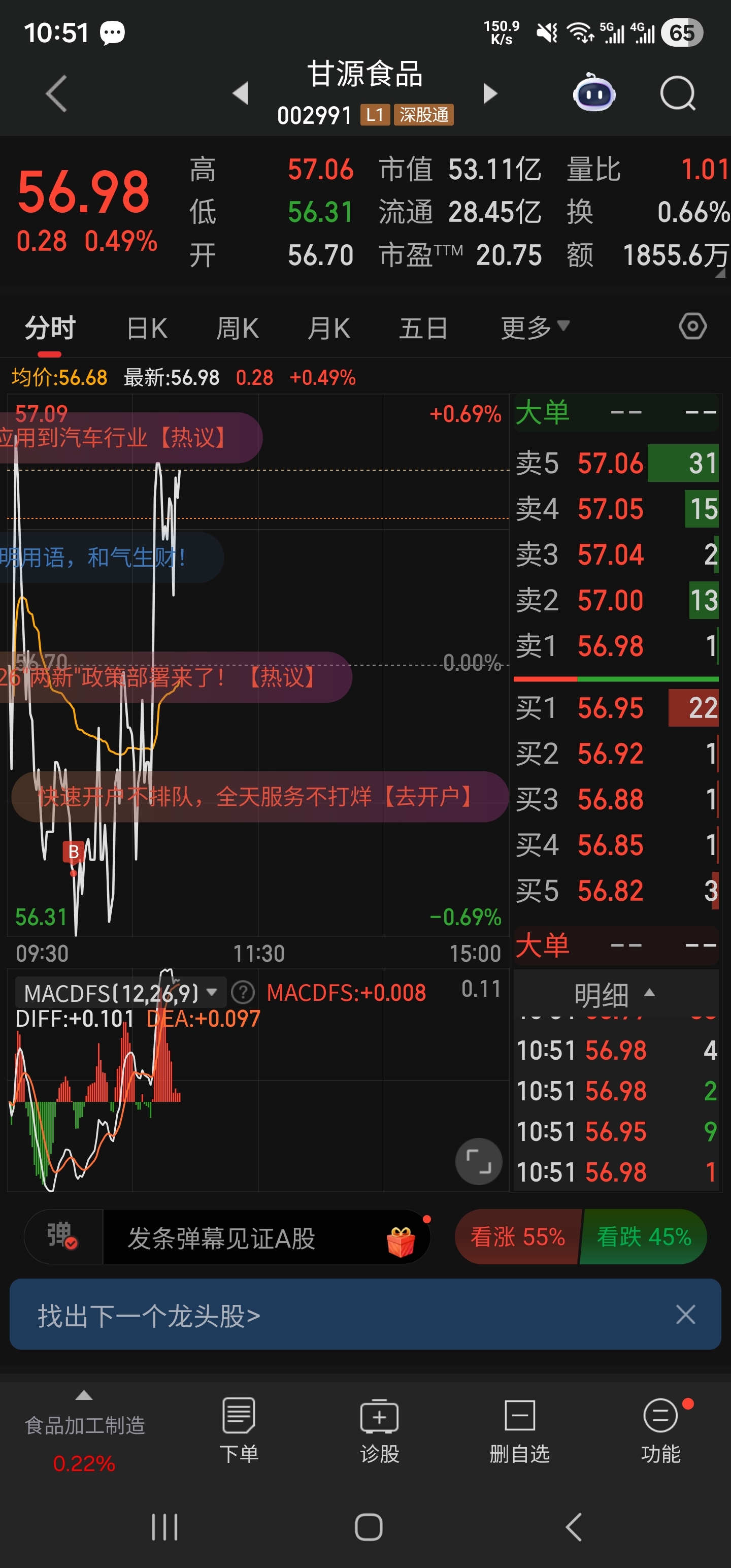
Task: Open 应用到汽车行业【热议】 danmaku
Action: pos(130,438)
